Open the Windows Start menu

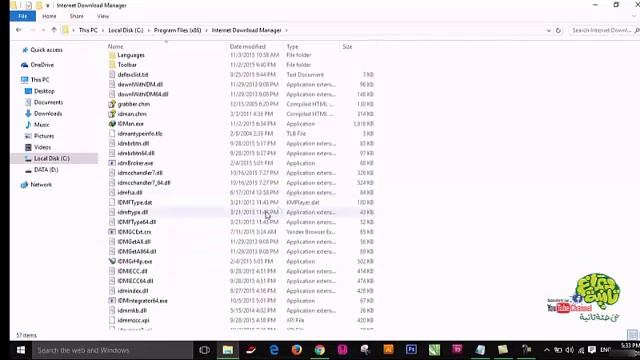pyautogui.click(x=20, y=350)
